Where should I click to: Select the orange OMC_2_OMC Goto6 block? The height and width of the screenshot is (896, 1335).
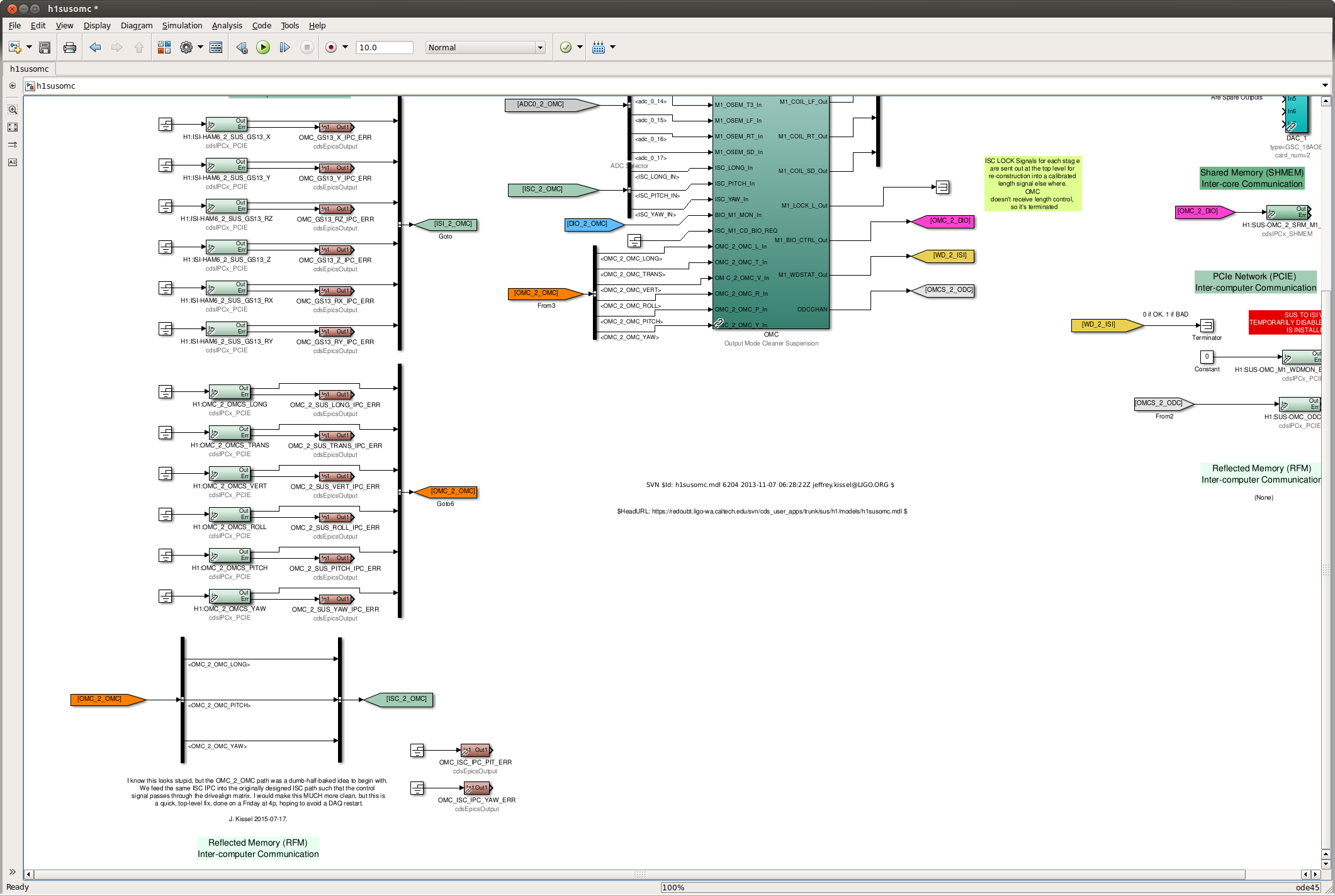tap(446, 491)
